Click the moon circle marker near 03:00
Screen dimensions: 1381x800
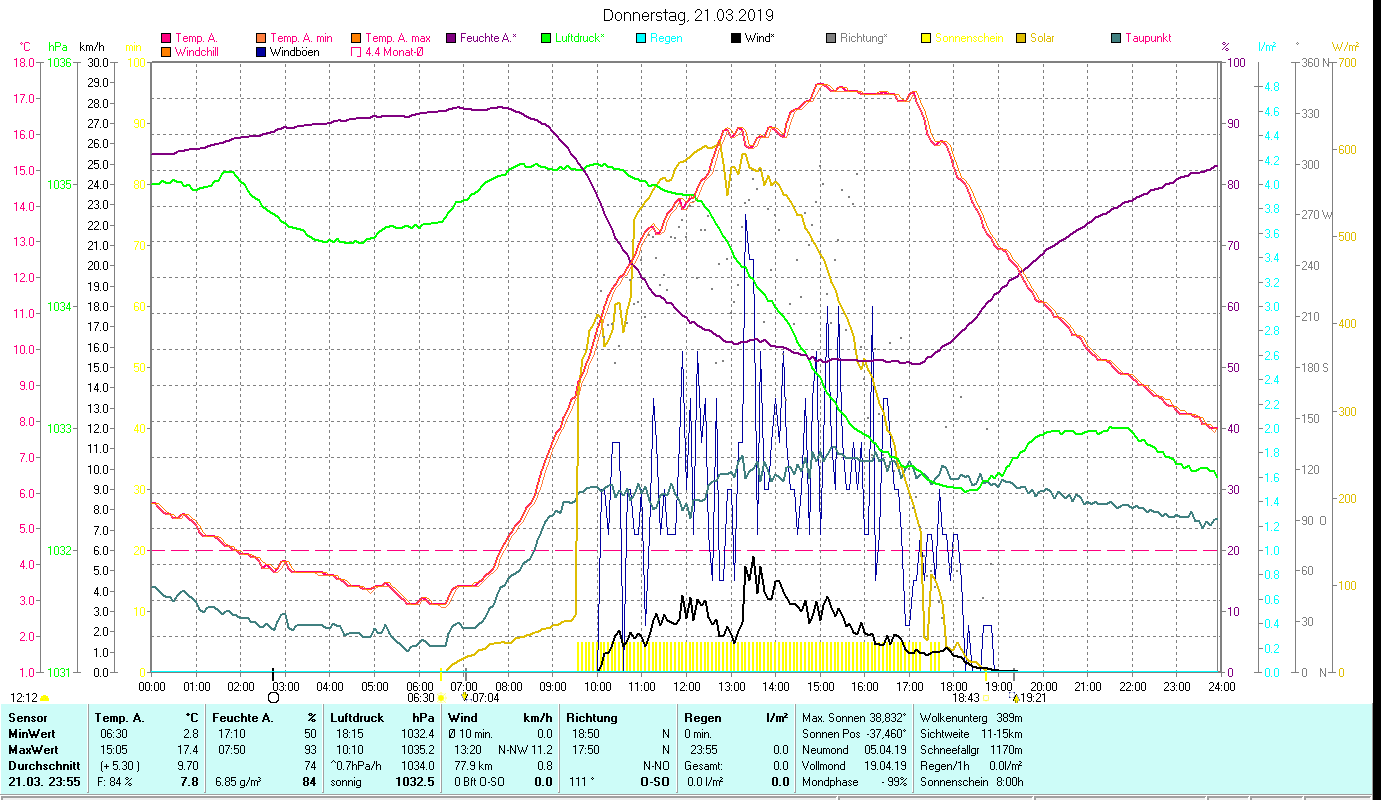(274, 698)
